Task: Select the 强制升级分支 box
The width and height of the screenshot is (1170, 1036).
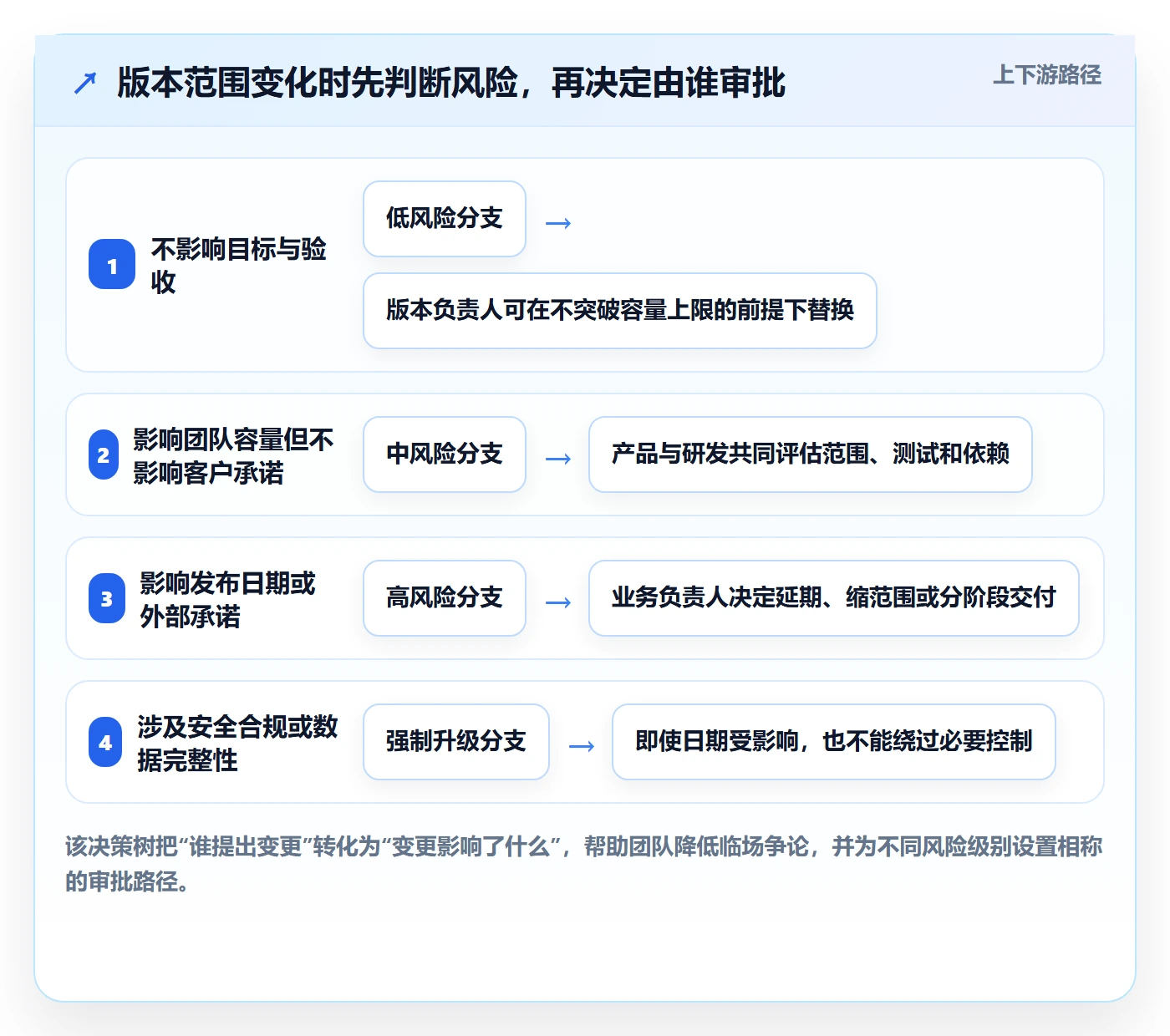Action: (x=456, y=742)
